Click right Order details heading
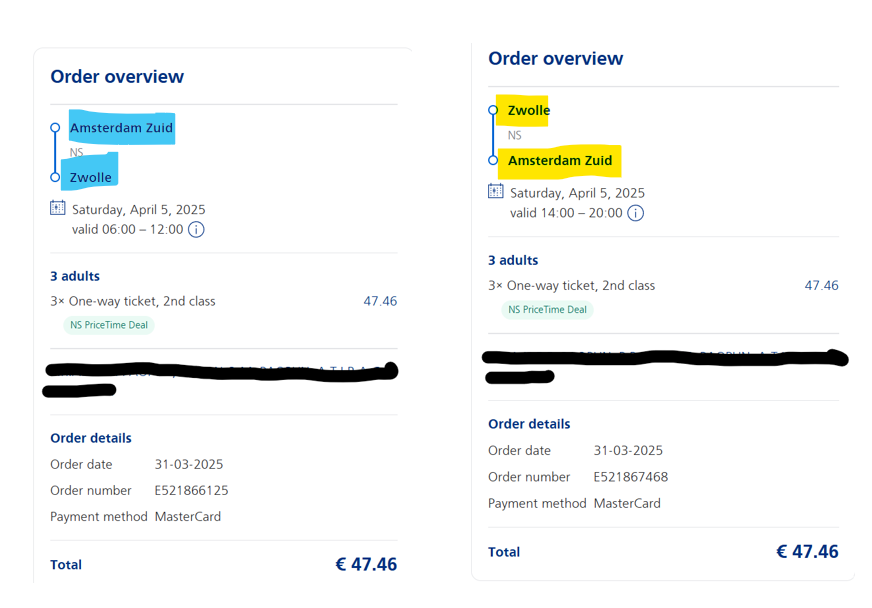 (x=529, y=424)
